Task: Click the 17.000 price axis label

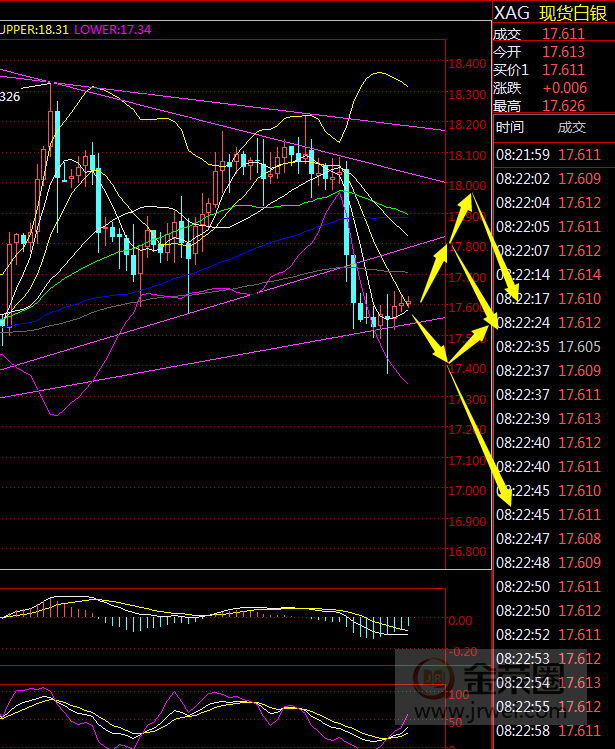Action: [x=467, y=491]
